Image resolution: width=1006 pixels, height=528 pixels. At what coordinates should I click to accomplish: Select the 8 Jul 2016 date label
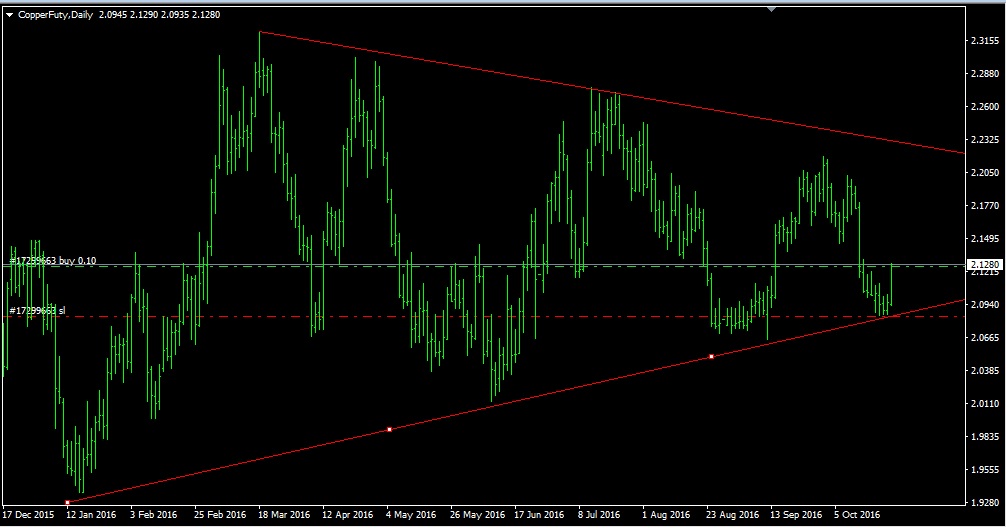[x=598, y=515]
